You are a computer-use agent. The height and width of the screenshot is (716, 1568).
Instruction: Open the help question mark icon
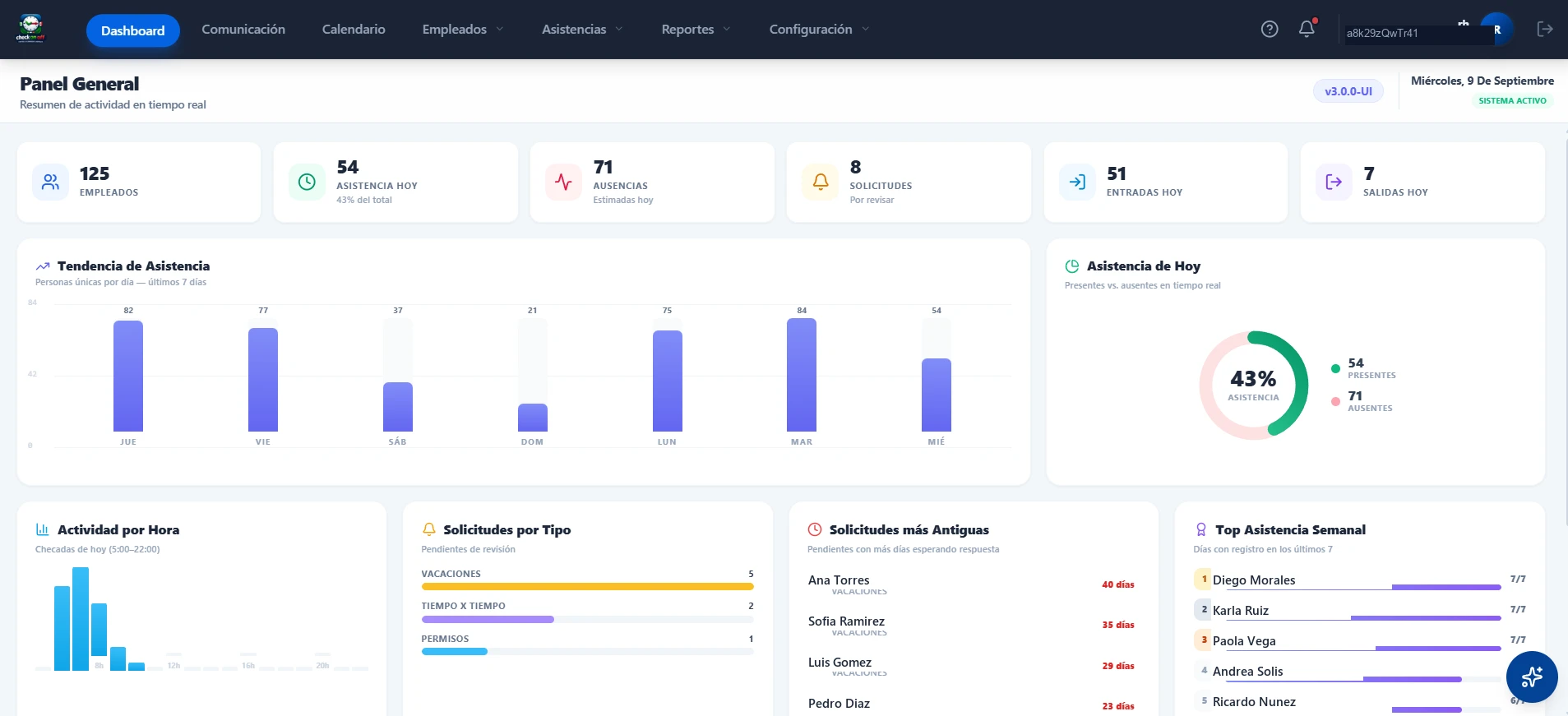pos(1270,30)
